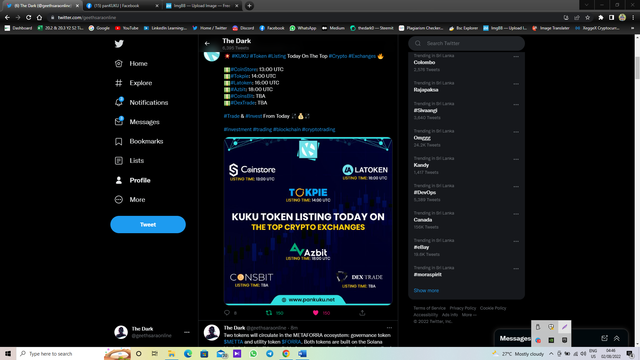Like the KUKU token tweet
The width and height of the screenshot is (640, 360).
coord(316,313)
